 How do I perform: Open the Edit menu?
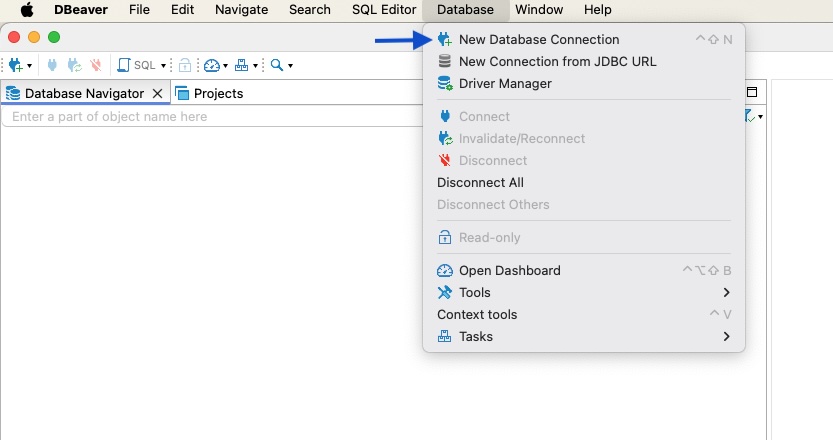[182, 10]
